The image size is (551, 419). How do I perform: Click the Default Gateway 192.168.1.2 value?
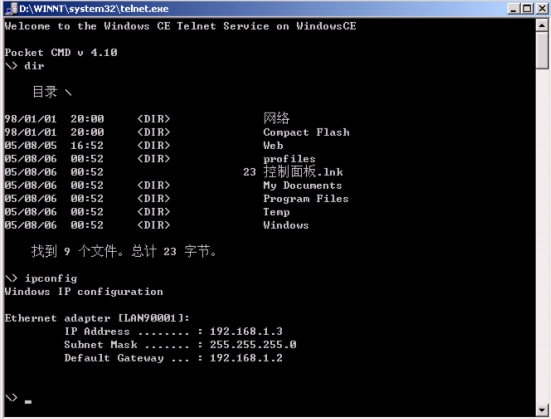pyautogui.click(x=246, y=358)
